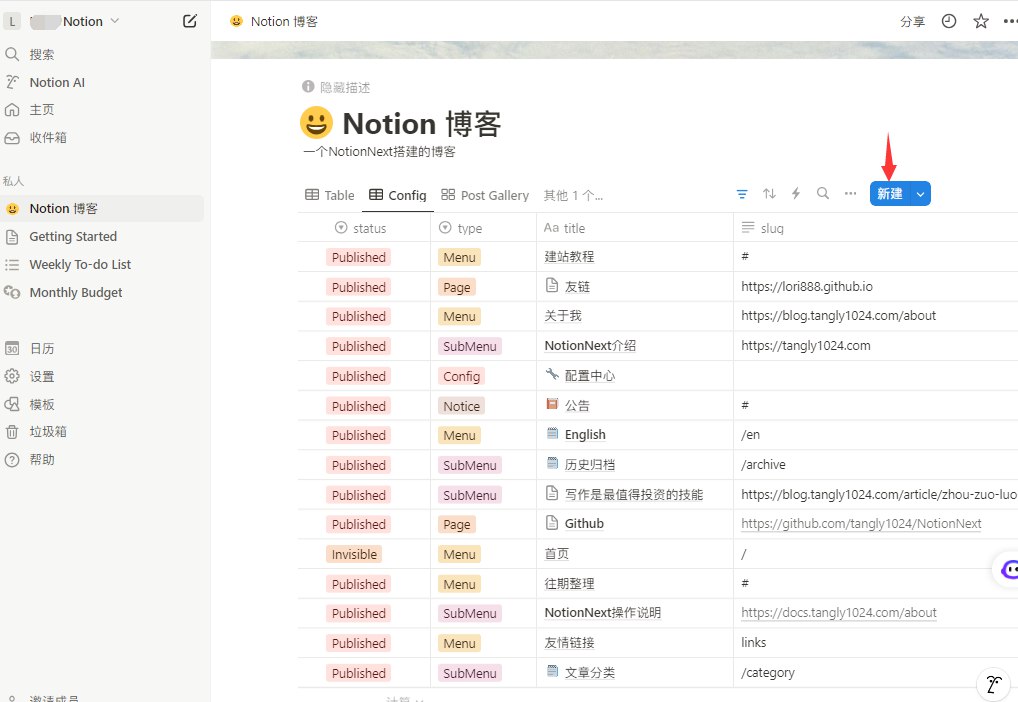Change the Notice type tag

tap(462, 407)
